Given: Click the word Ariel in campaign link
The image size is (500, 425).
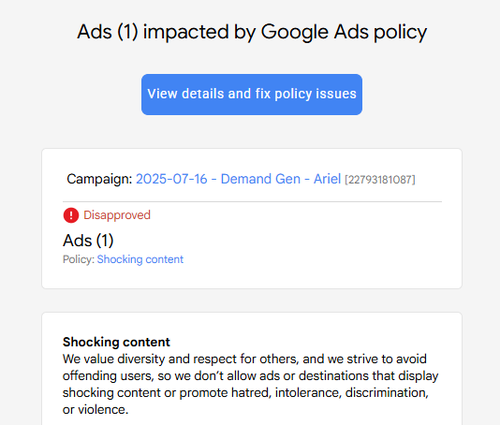Looking at the screenshot, I should 327,179.
